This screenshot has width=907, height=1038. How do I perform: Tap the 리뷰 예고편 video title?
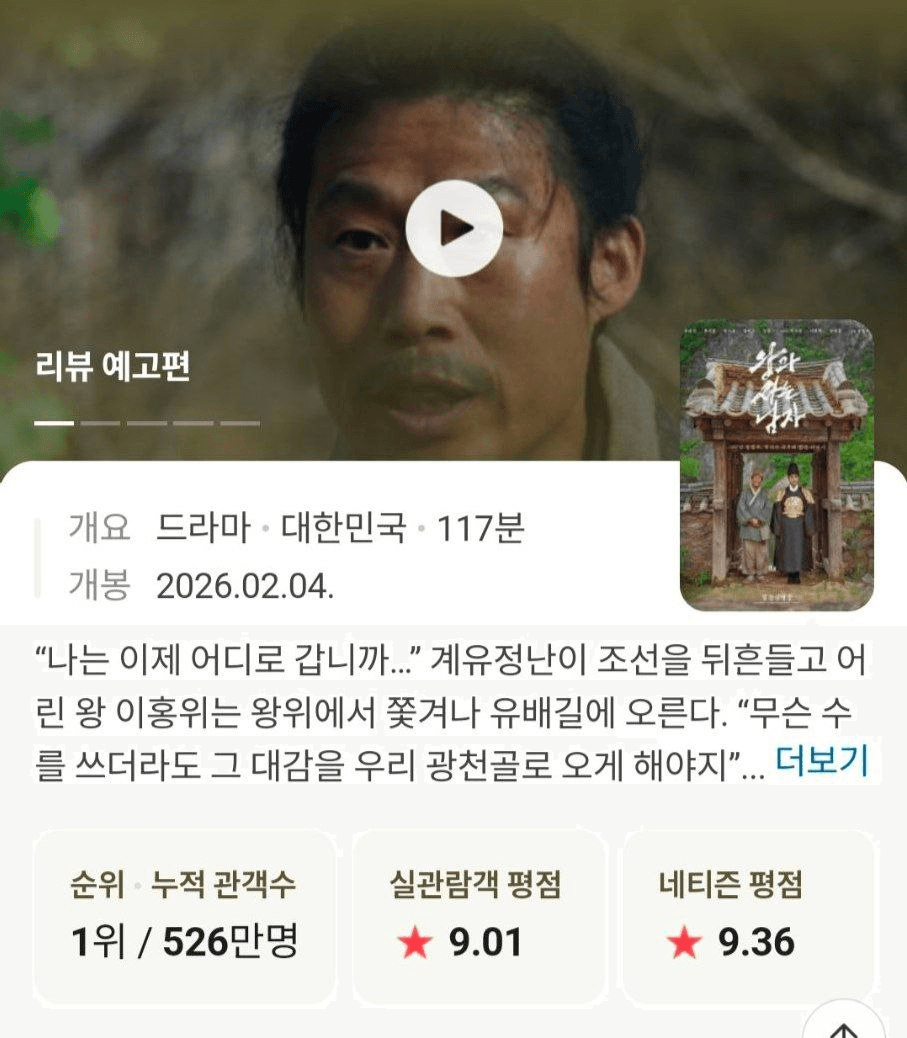coord(113,366)
